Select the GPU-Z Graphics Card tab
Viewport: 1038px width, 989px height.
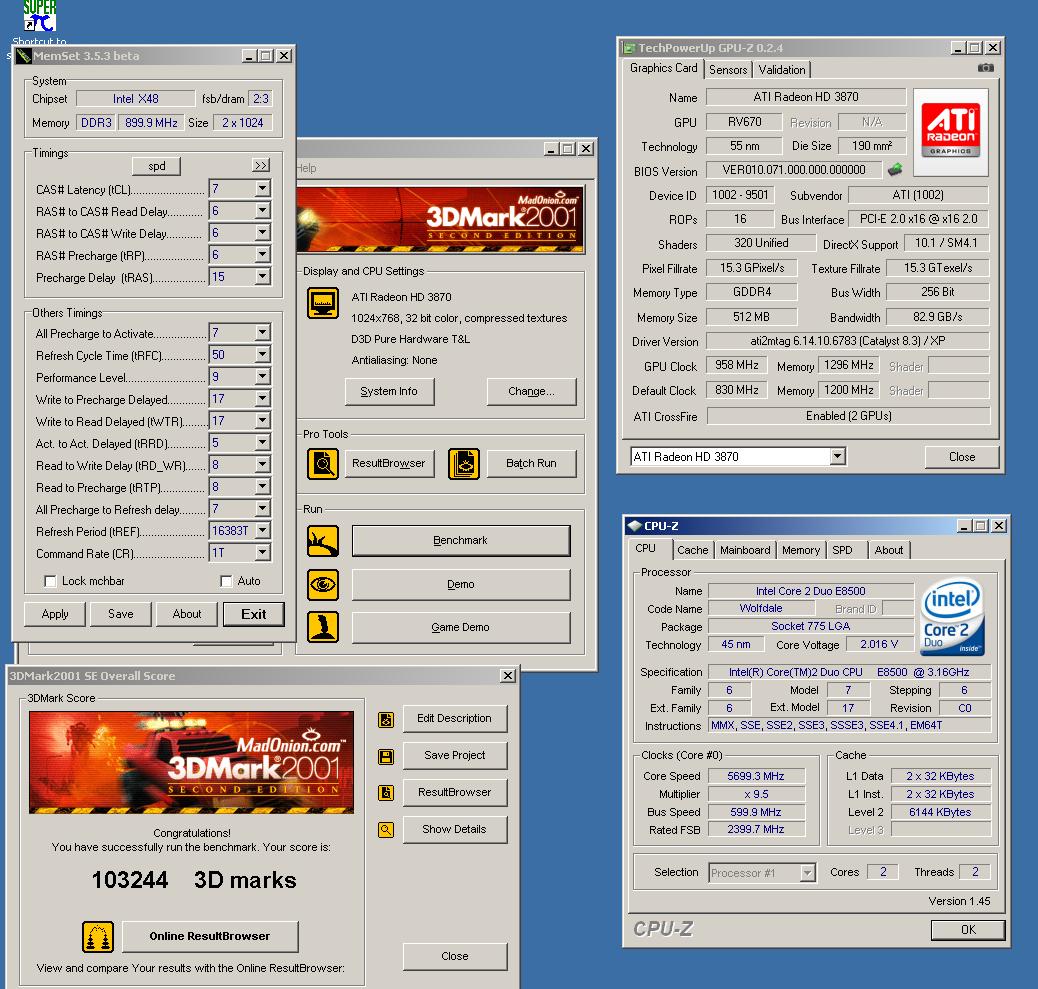pos(663,68)
